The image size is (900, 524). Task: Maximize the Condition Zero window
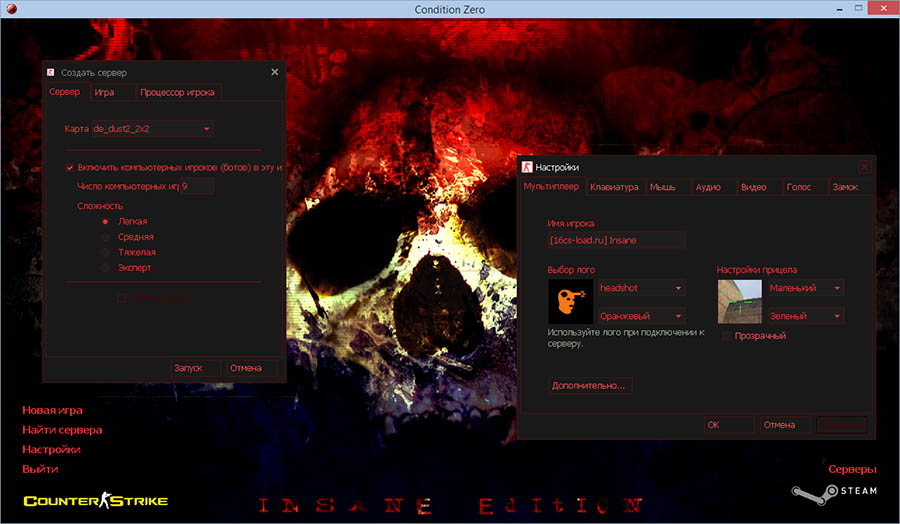[x=859, y=8]
